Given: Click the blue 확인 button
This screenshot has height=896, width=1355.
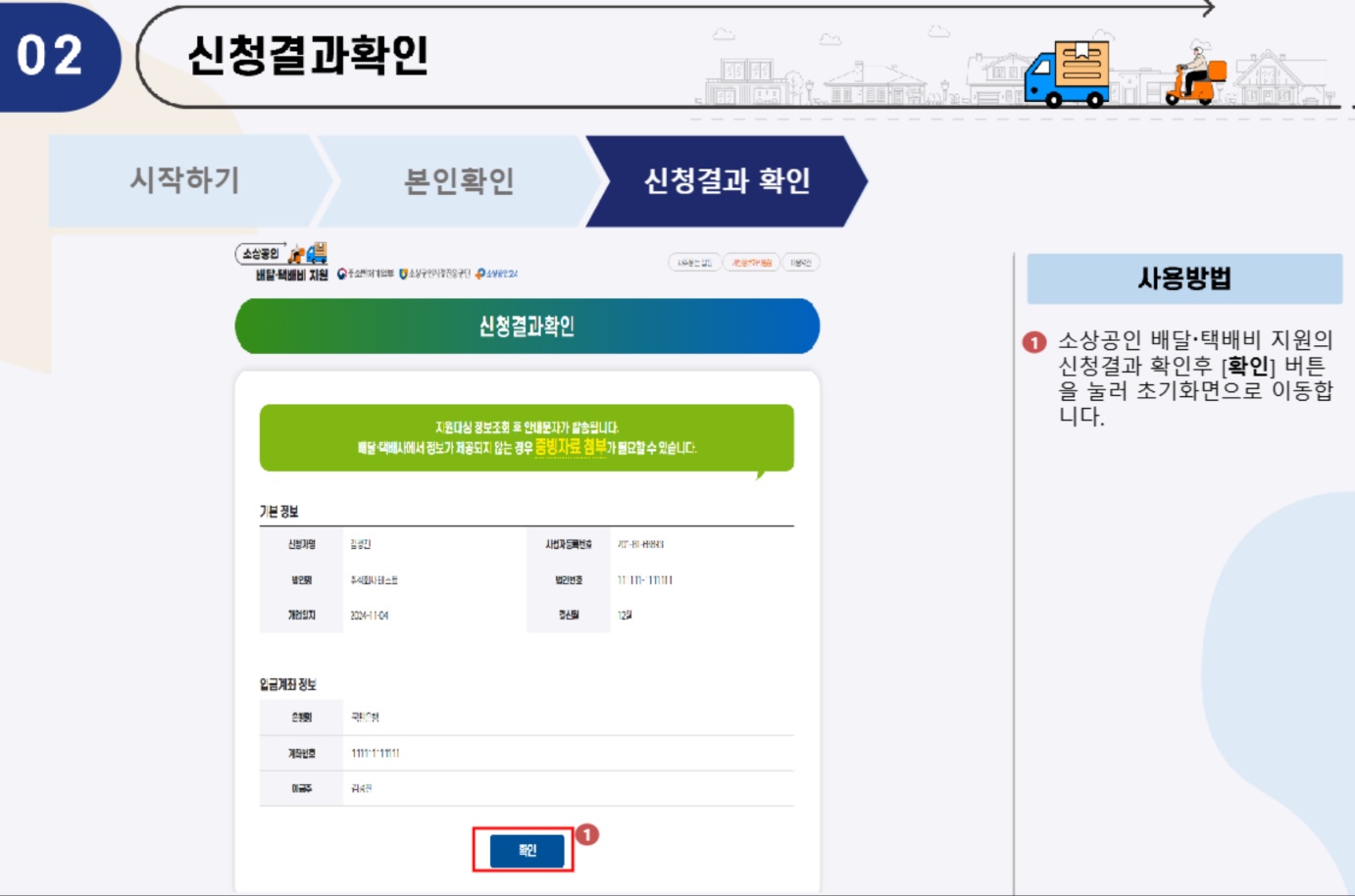Looking at the screenshot, I should 527,850.
